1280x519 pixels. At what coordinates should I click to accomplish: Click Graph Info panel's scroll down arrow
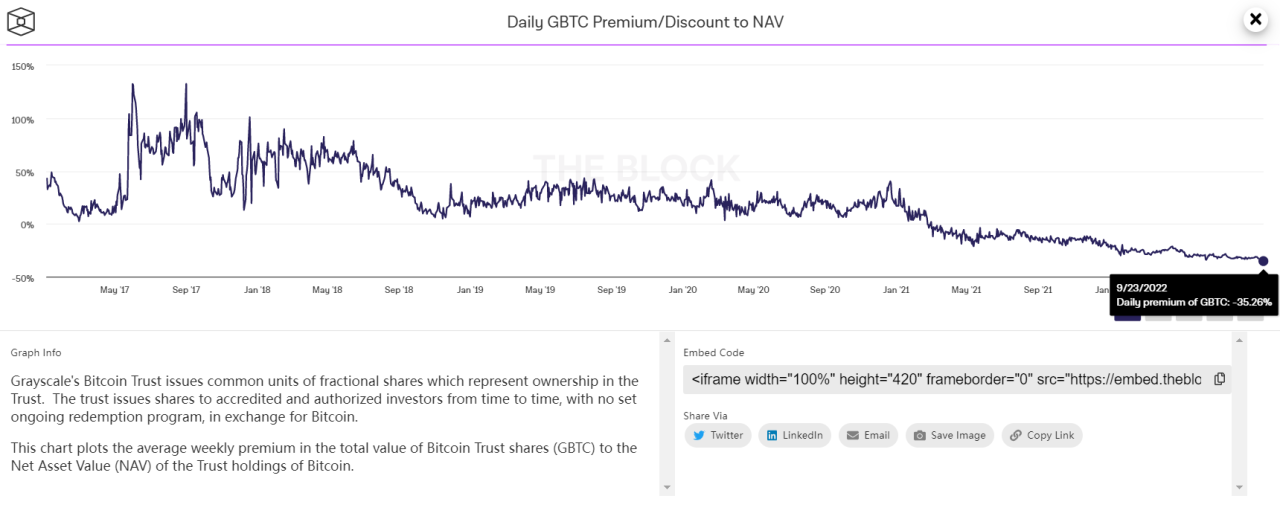coord(666,487)
